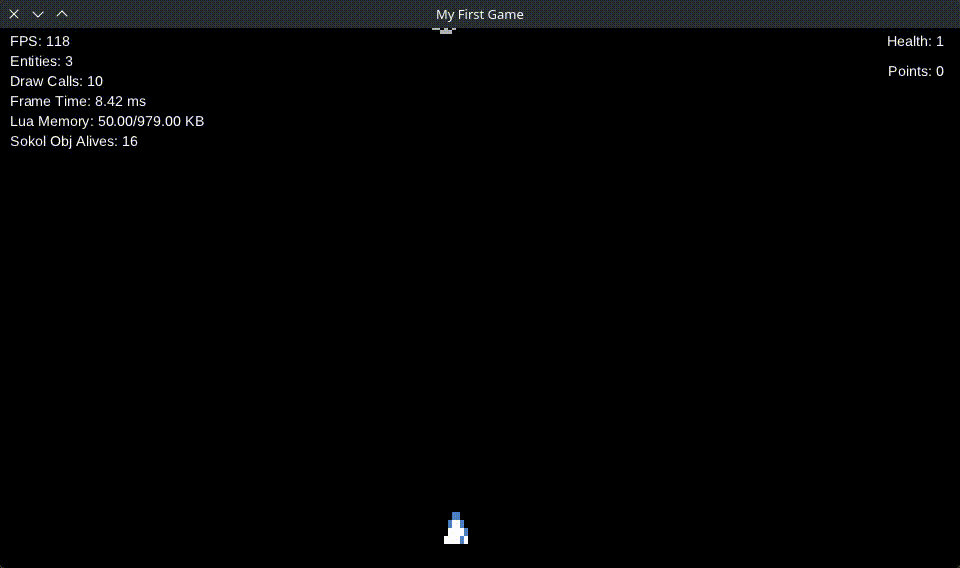Click the 'My First Game' title text
This screenshot has height=568, width=960.
coord(479,14)
